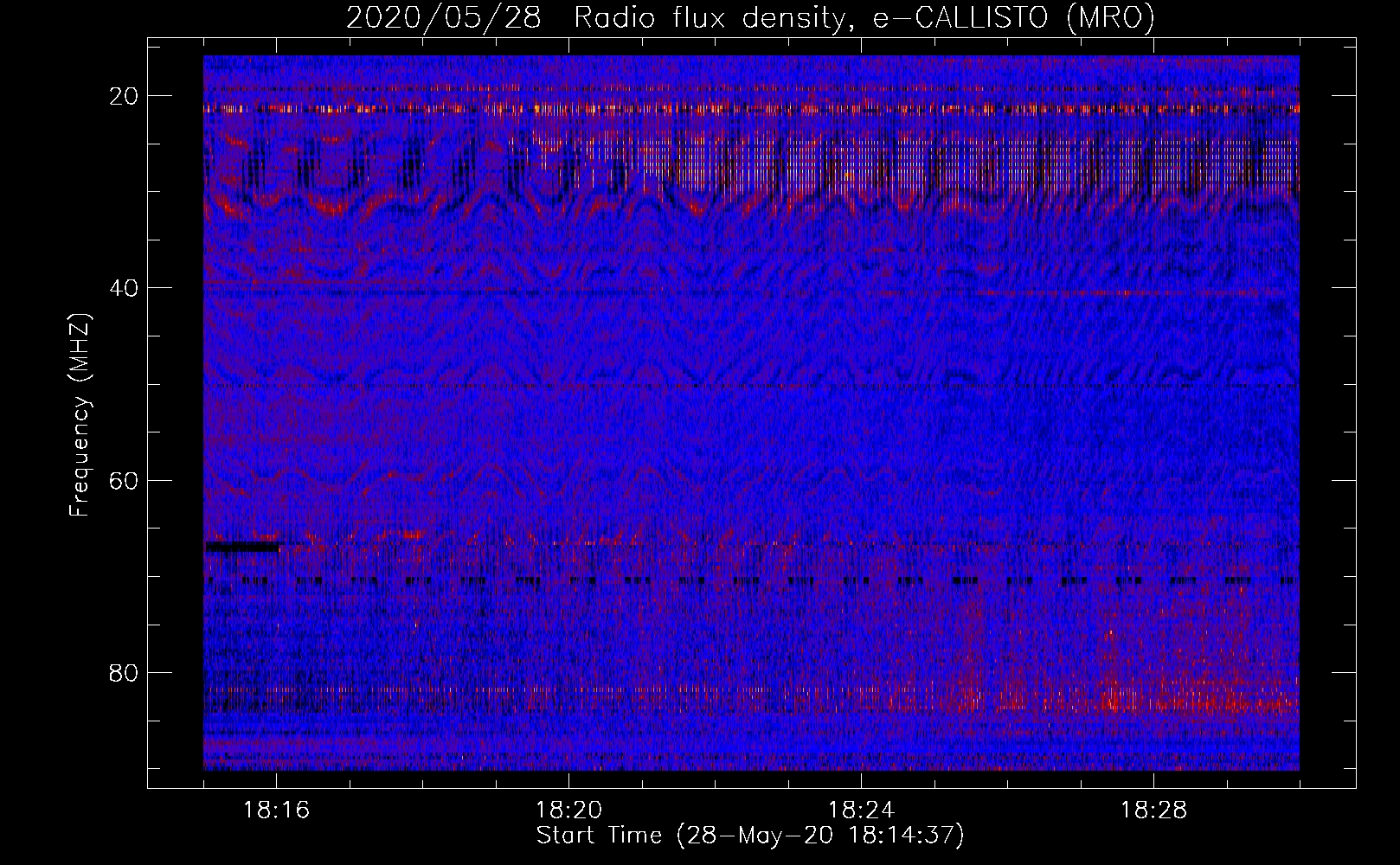Screen dimensions: 1400x865
Task: Click the 'Start Time (28-May-20 18:14:37)' label
Action: pos(749,836)
